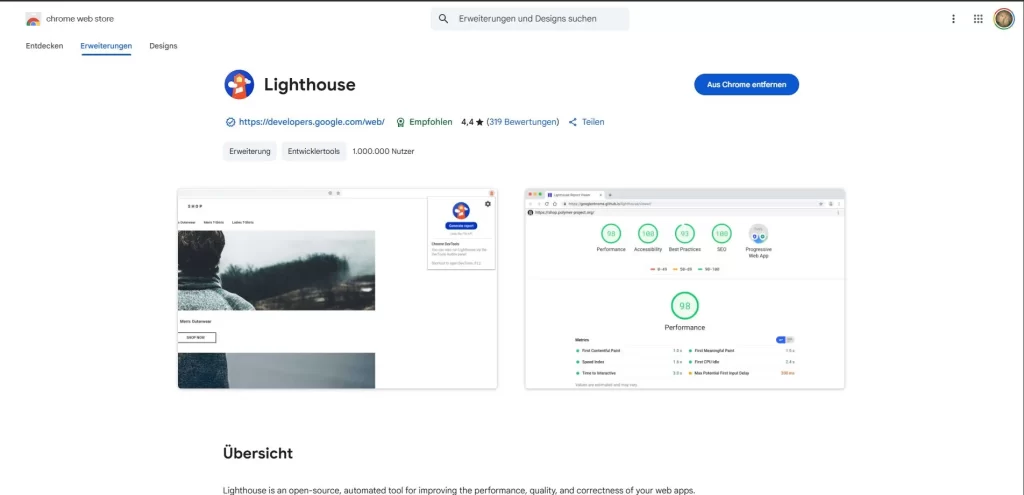Click the Erweiterung category chip
Viewport: 1024px width, 495px height.
249,152
